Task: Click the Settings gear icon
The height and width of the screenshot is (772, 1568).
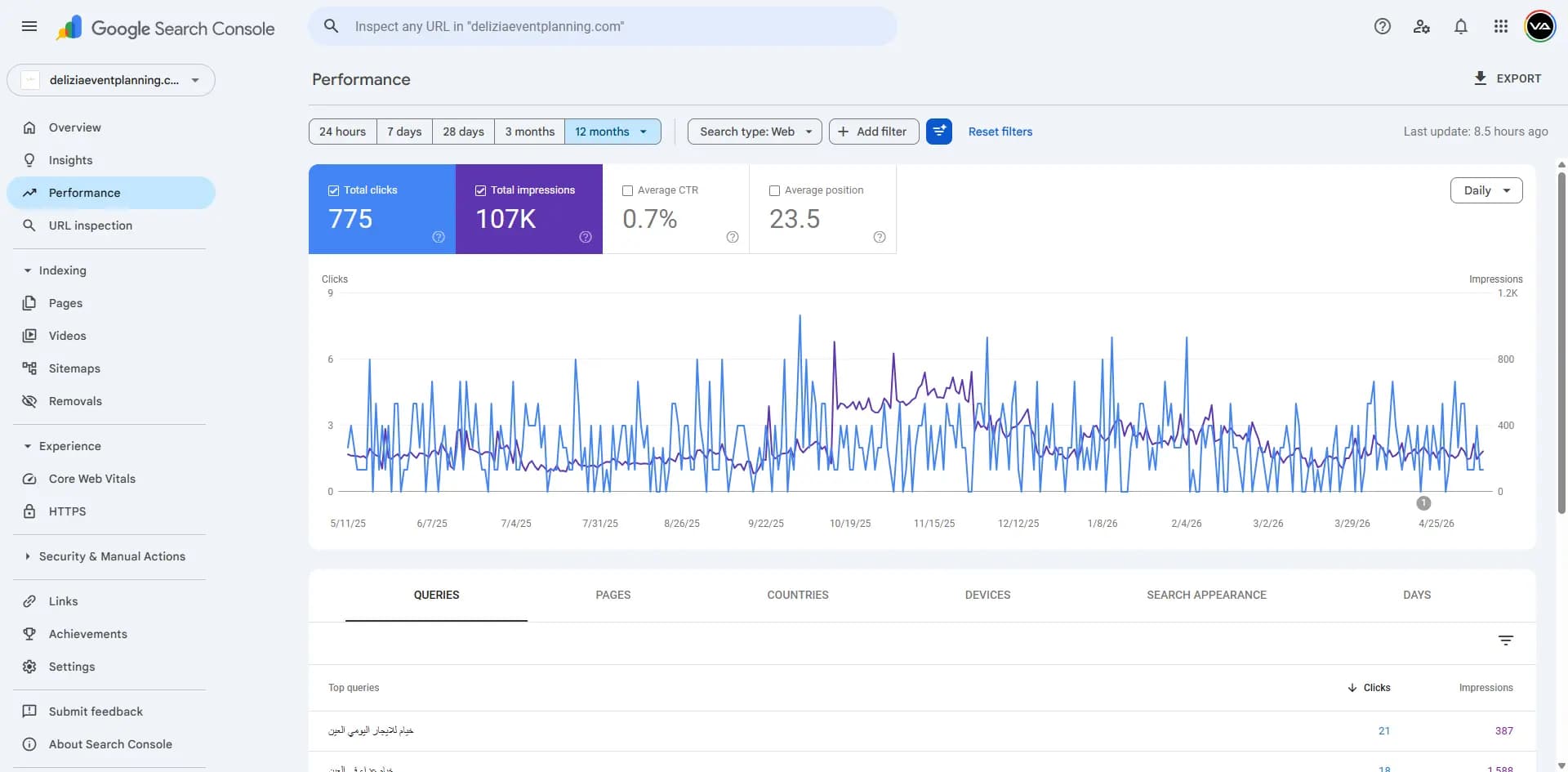Action: coord(29,667)
